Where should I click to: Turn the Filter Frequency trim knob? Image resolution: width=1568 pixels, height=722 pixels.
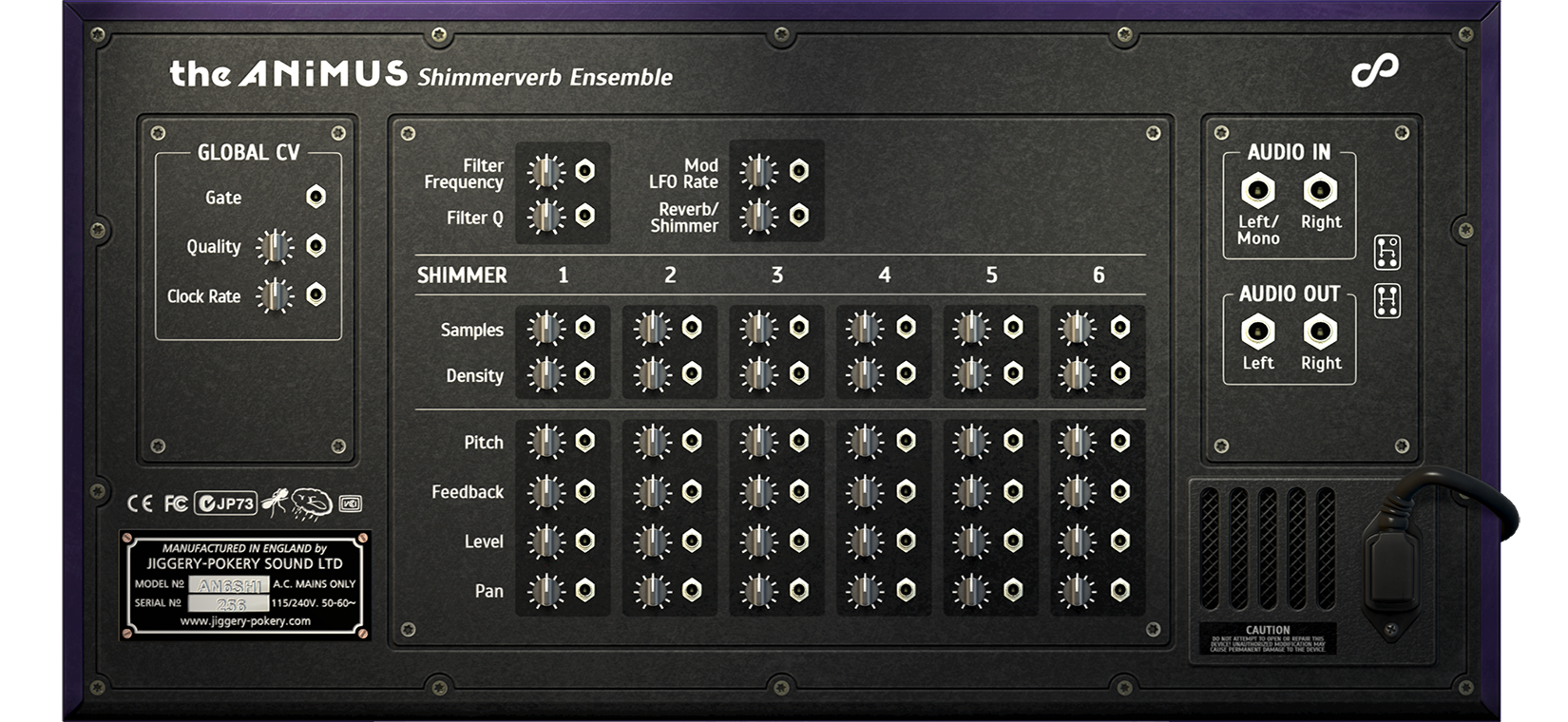[x=545, y=172]
